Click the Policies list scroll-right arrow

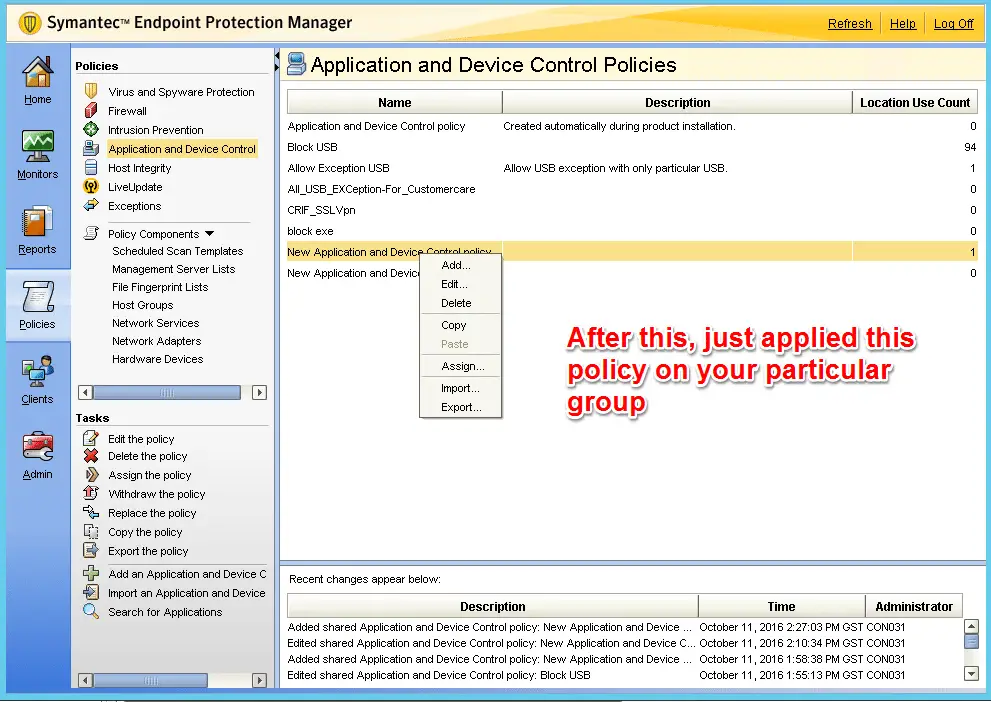[259, 392]
